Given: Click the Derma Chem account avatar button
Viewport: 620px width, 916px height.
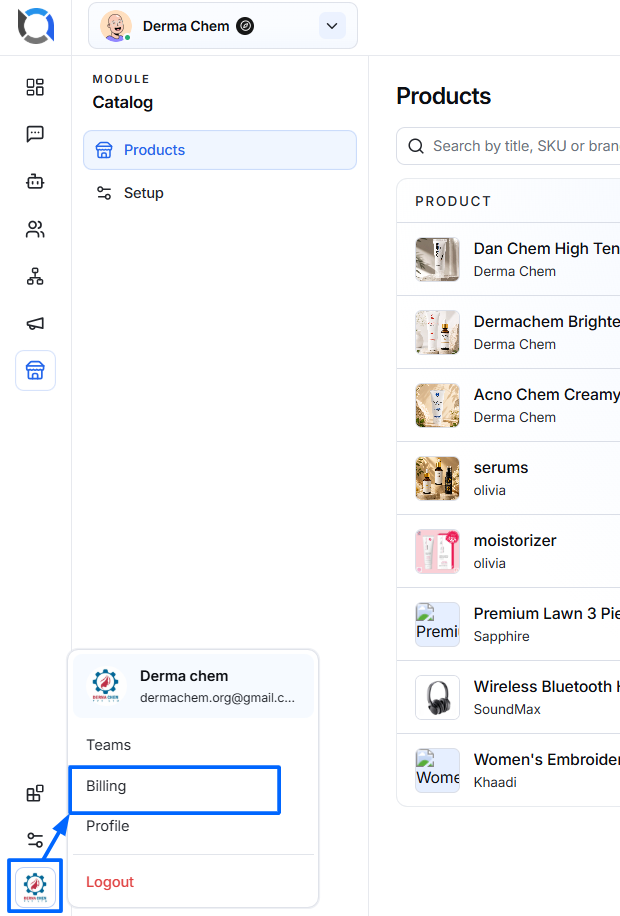Looking at the screenshot, I should 35,886.
